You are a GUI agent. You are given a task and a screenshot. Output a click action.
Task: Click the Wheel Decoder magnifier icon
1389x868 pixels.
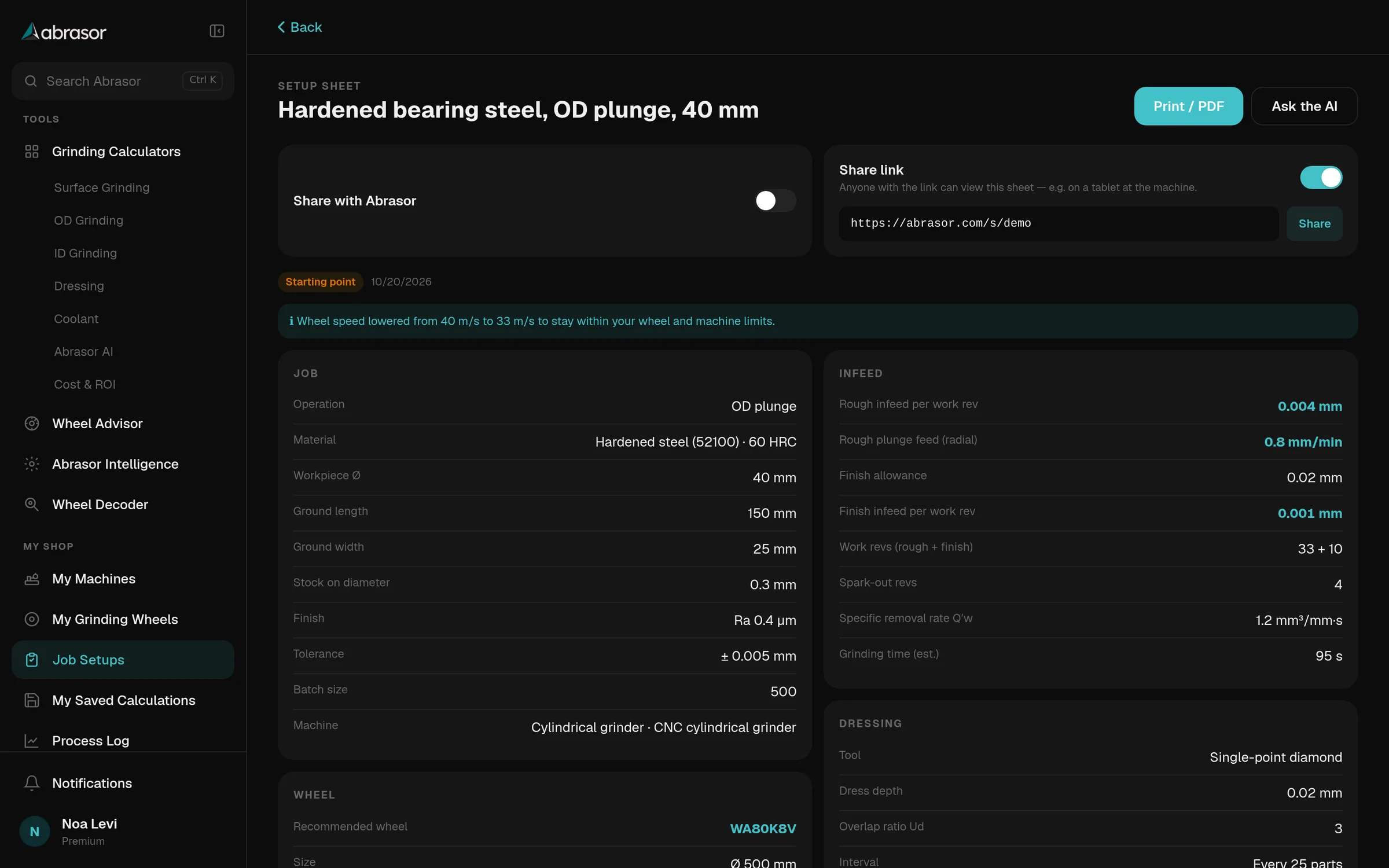[32, 505]
